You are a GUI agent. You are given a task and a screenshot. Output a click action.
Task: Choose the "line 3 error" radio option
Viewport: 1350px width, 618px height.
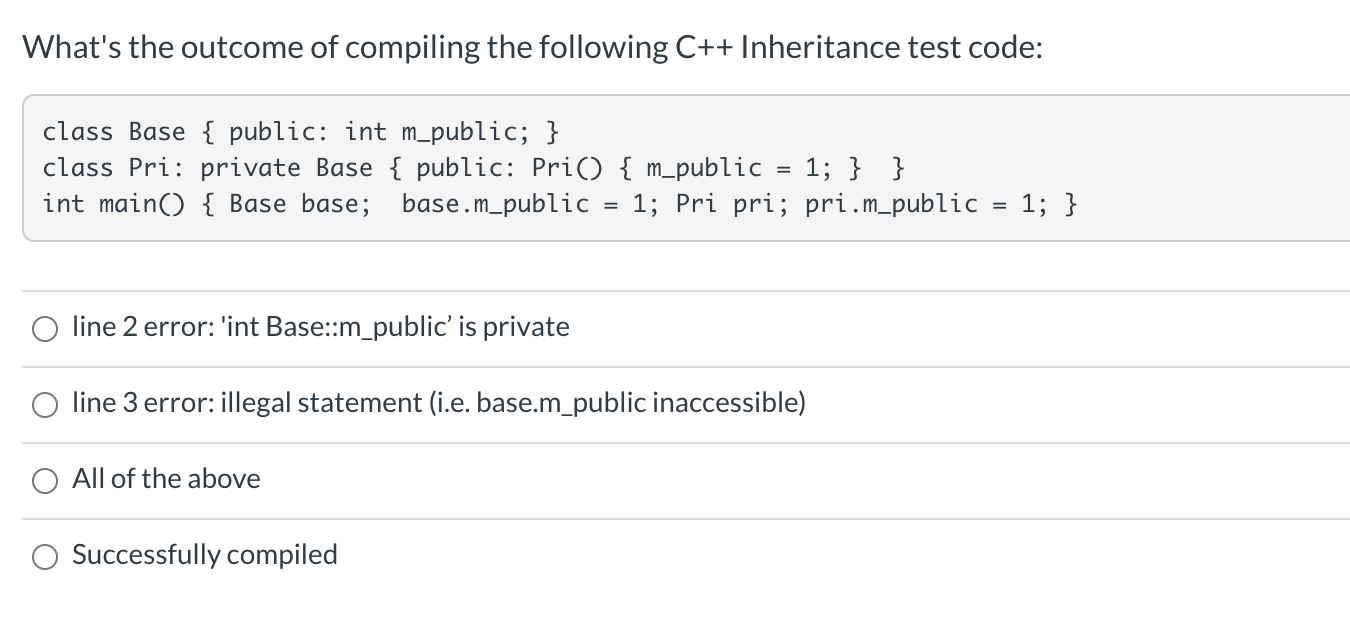point(46,404)
